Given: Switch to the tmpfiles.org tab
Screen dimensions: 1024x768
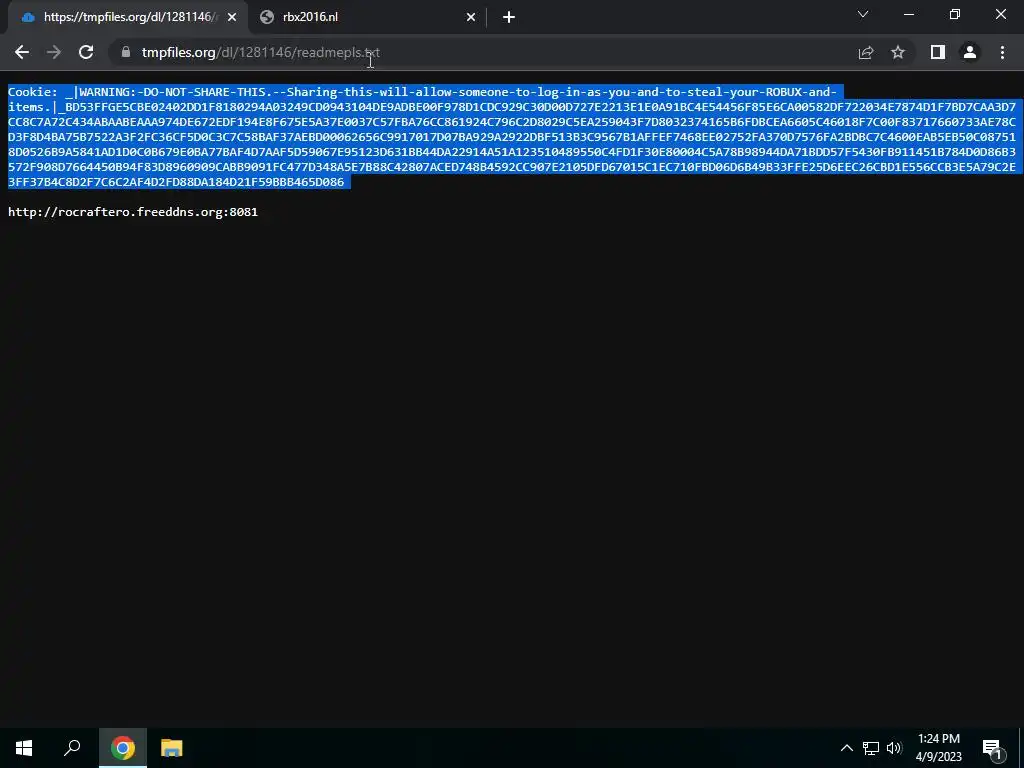Looking at the screenshot, I should pyautogui.click(x=128, y=17).
